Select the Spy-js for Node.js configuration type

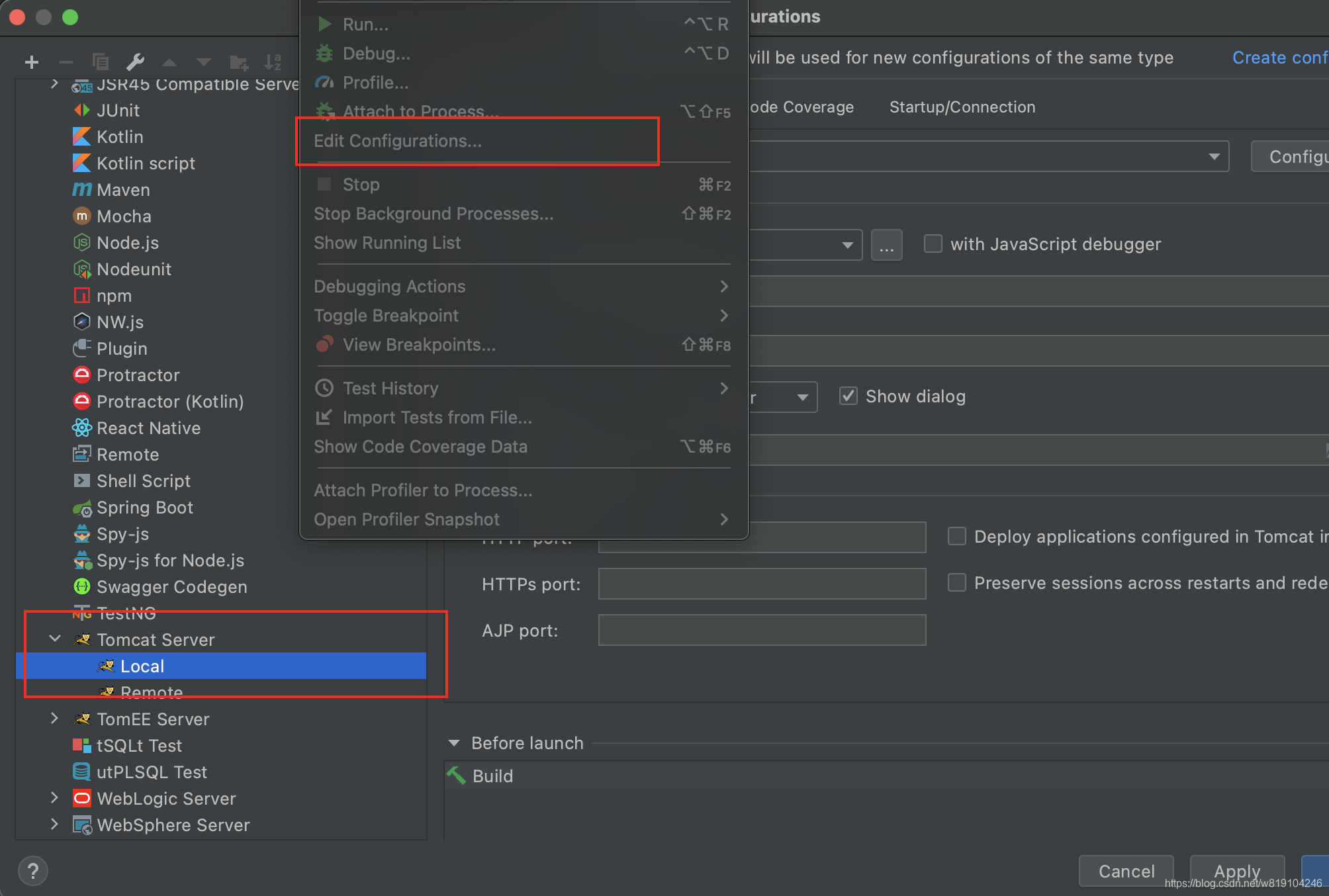pos(158,560)
